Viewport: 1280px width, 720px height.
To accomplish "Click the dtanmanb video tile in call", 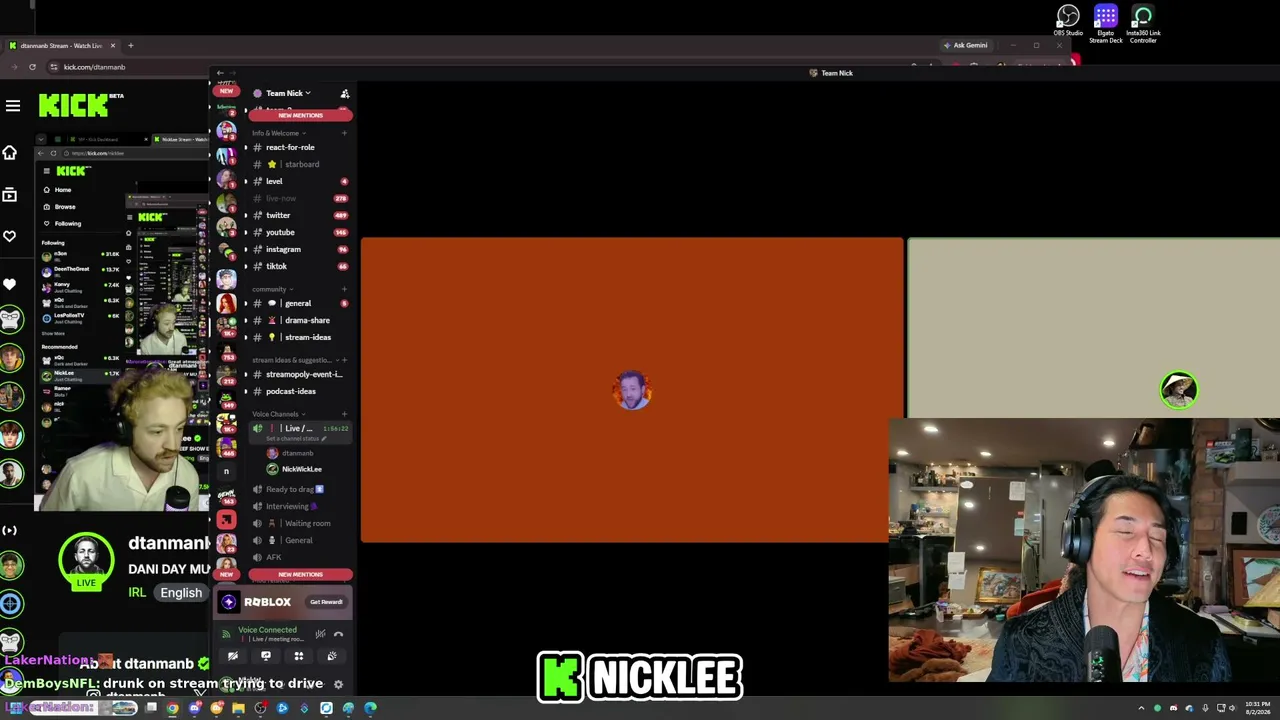I will coord(632,390).
